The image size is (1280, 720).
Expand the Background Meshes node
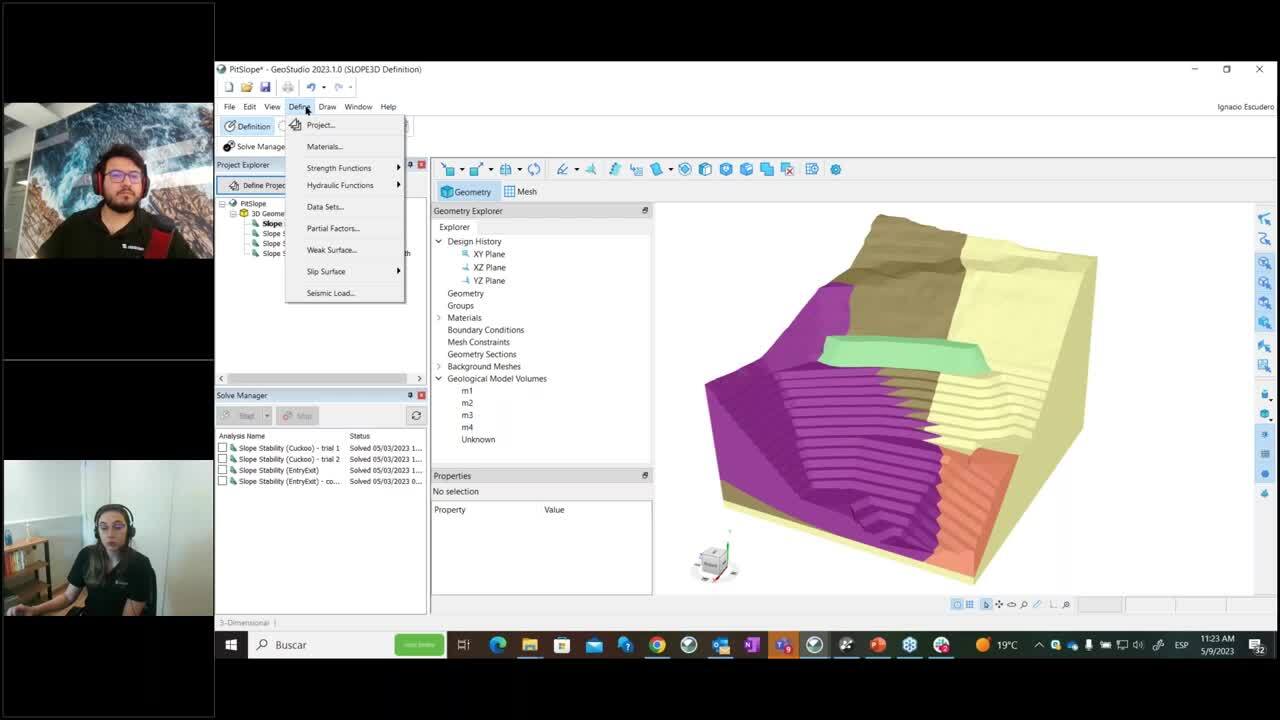(x=438, y=367)
